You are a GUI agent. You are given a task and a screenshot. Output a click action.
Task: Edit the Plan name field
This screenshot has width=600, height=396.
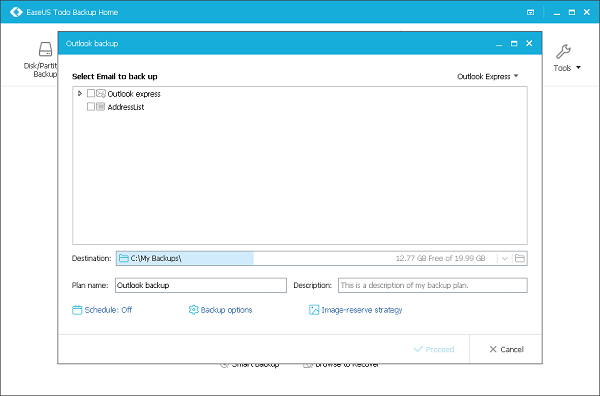pos(201,285)
